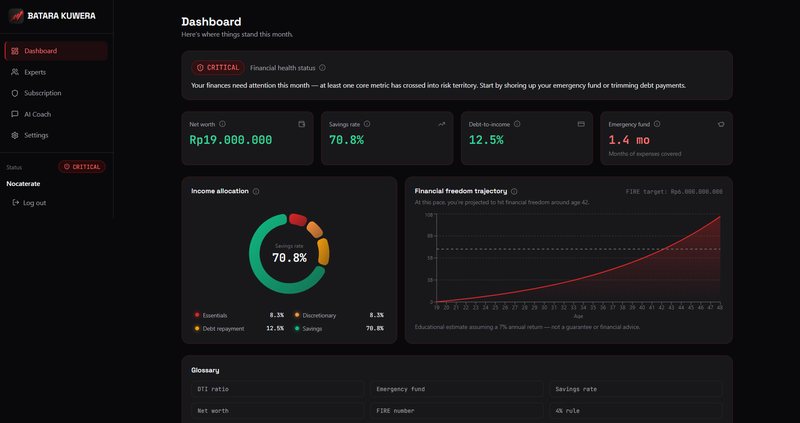
Task: Open the Net worth glossary entry
Action: click(x=278, y=411)
